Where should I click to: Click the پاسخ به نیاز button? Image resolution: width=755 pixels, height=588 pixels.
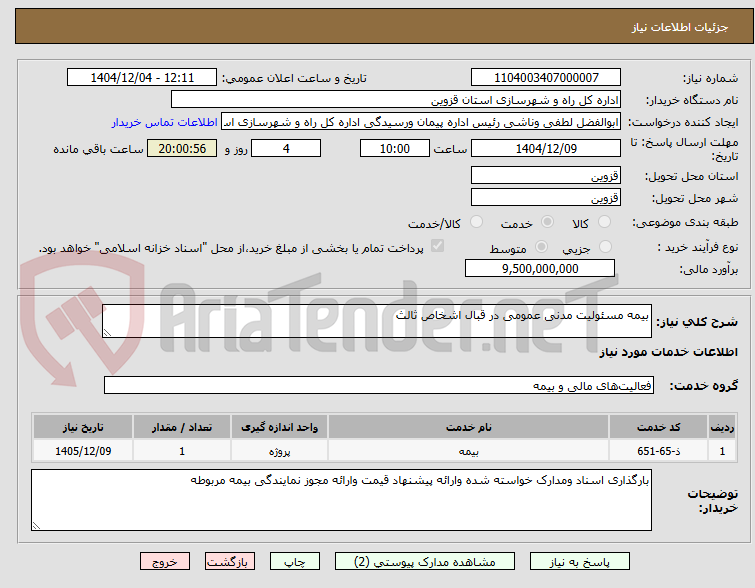[580, 562]
